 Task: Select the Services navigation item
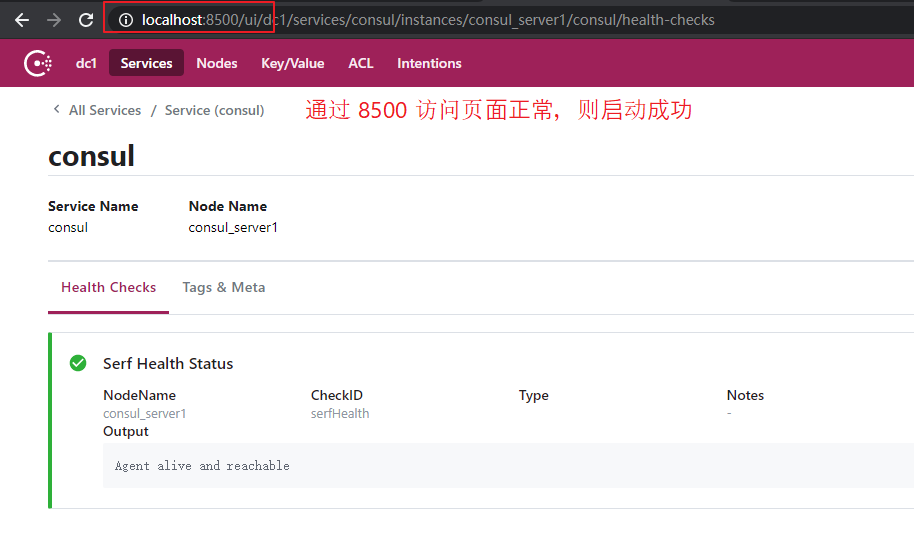click(146, 63)
